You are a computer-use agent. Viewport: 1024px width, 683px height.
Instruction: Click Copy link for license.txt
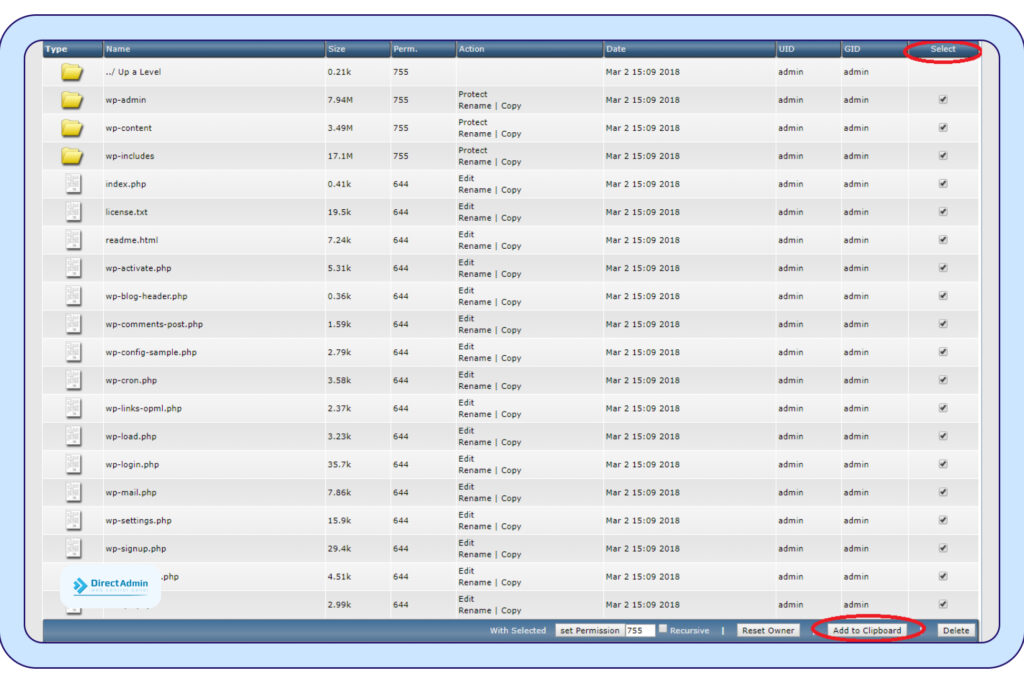[x=511, y=218]
